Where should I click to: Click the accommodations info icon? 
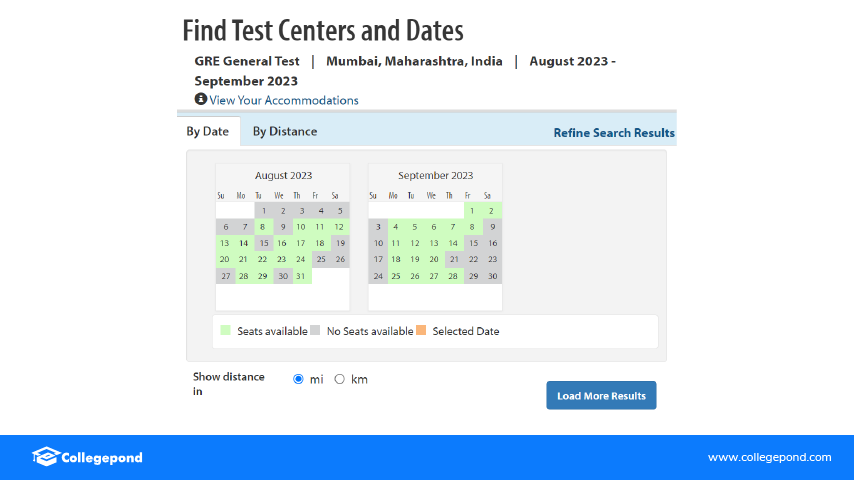point(201,99)
